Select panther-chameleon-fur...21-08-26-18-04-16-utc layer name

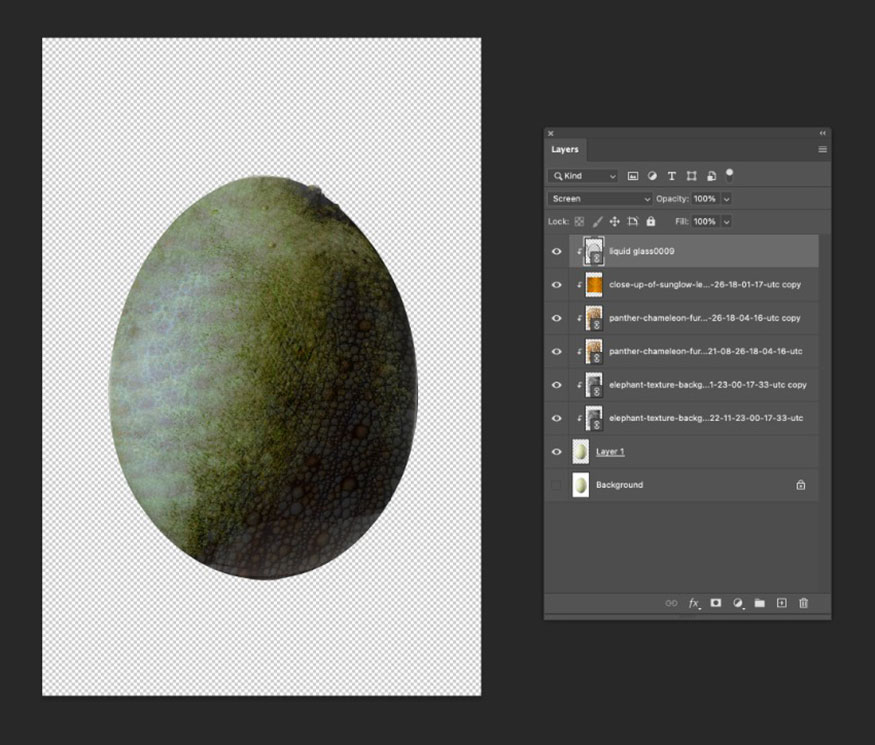coord(706,352)
